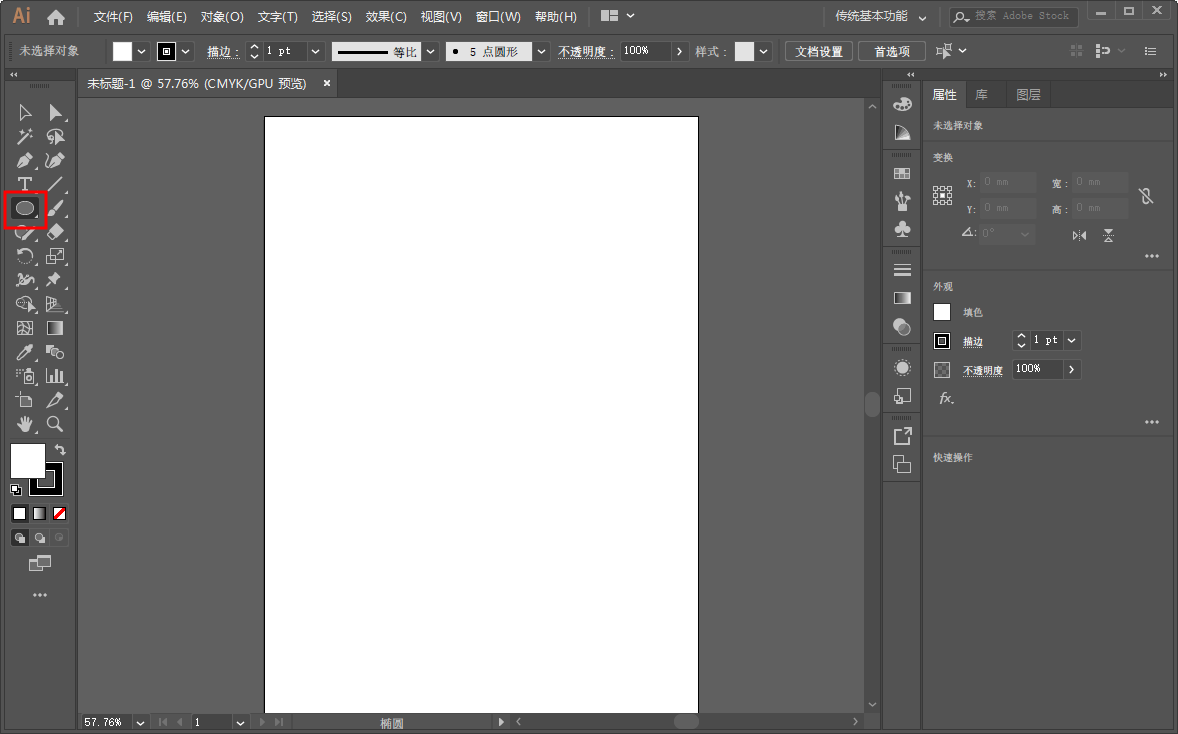Swap fill and stroke colors
The image size is (1178, 734).
coord(60,450)
